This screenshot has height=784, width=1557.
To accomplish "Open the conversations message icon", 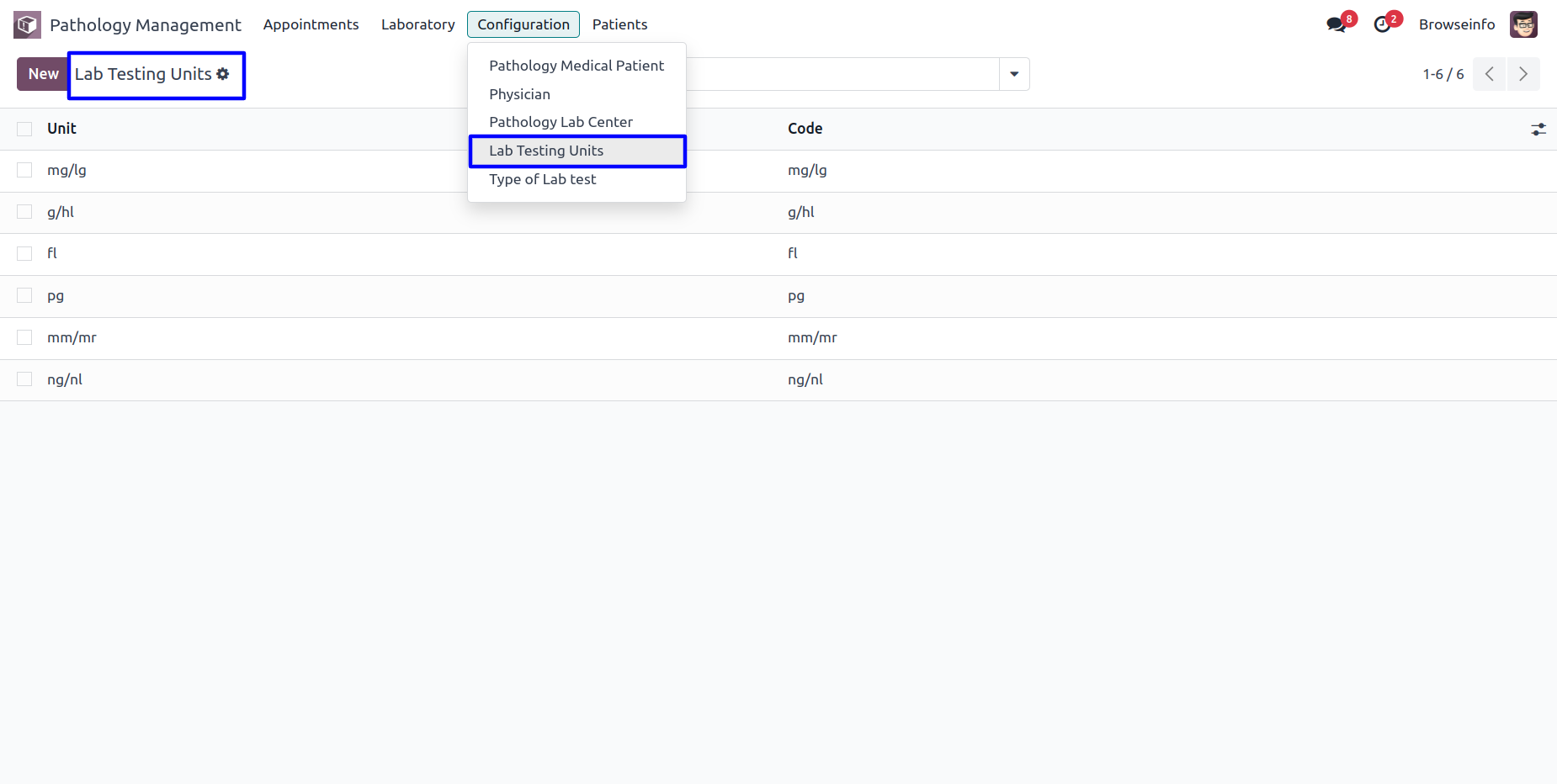I will click(x=1336, y=24).
